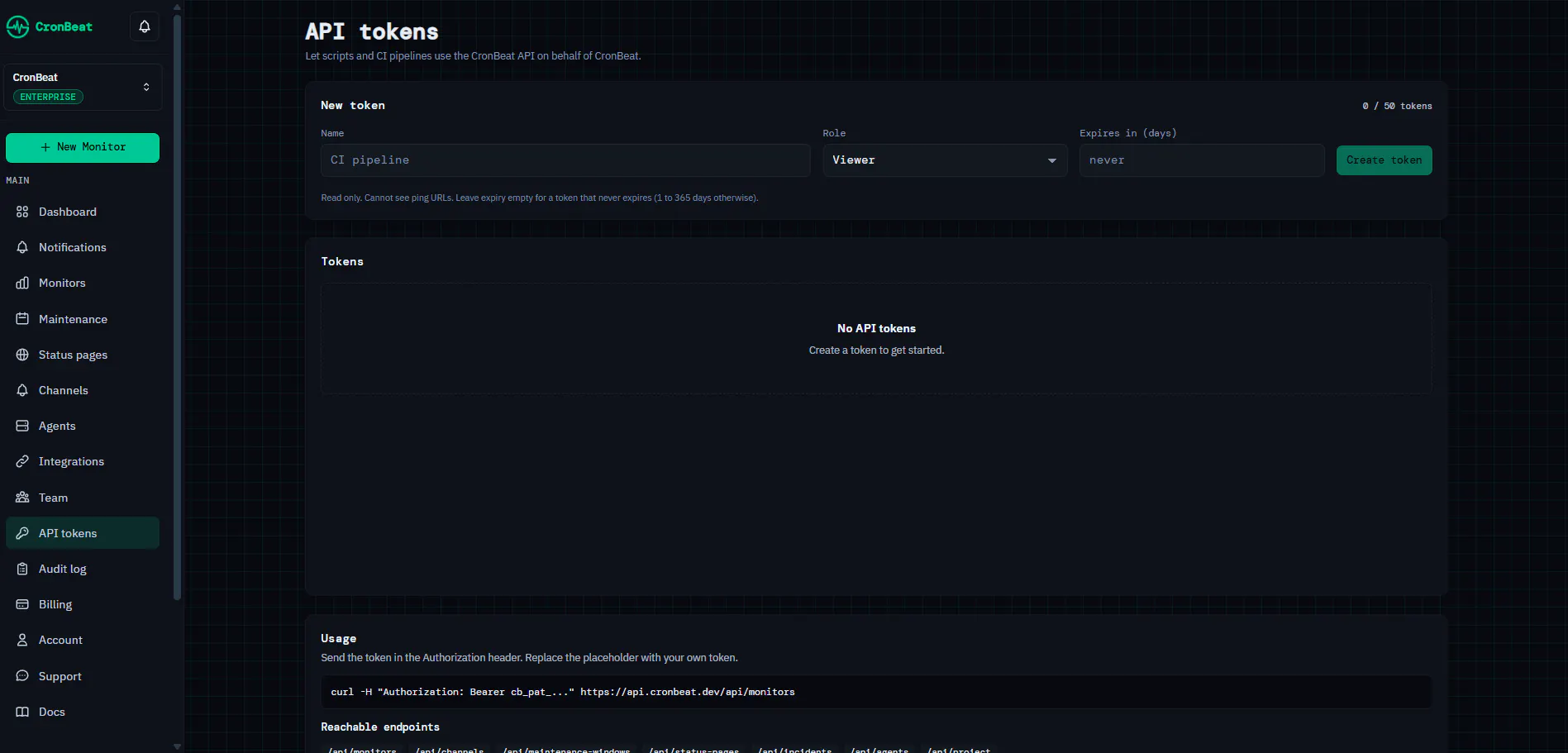Open the Channels menu item
This screenshot has width=1568, height=753.
[x=83, y=390]
